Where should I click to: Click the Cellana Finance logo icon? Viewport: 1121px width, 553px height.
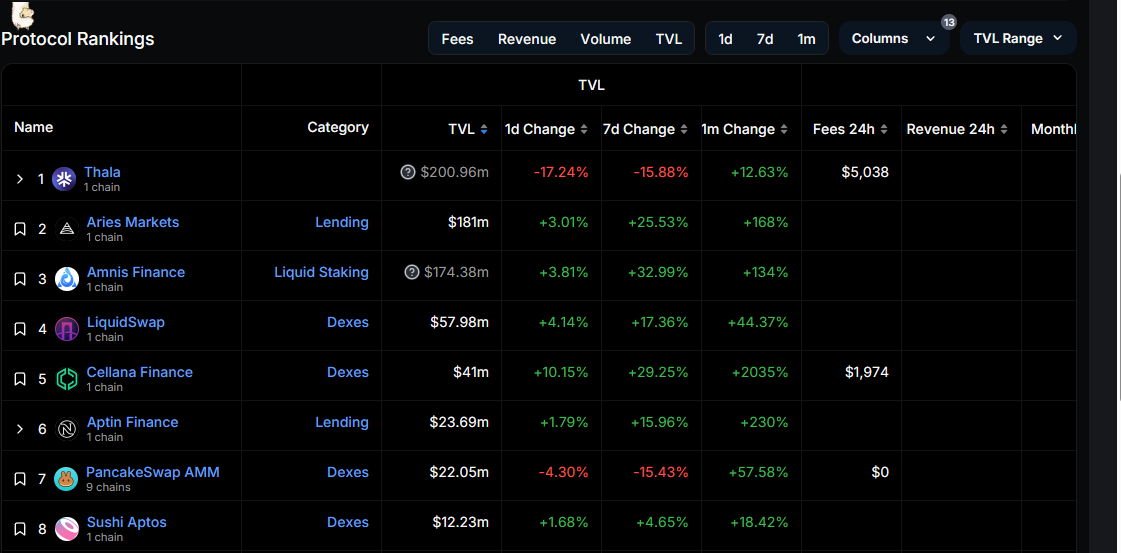66,379
